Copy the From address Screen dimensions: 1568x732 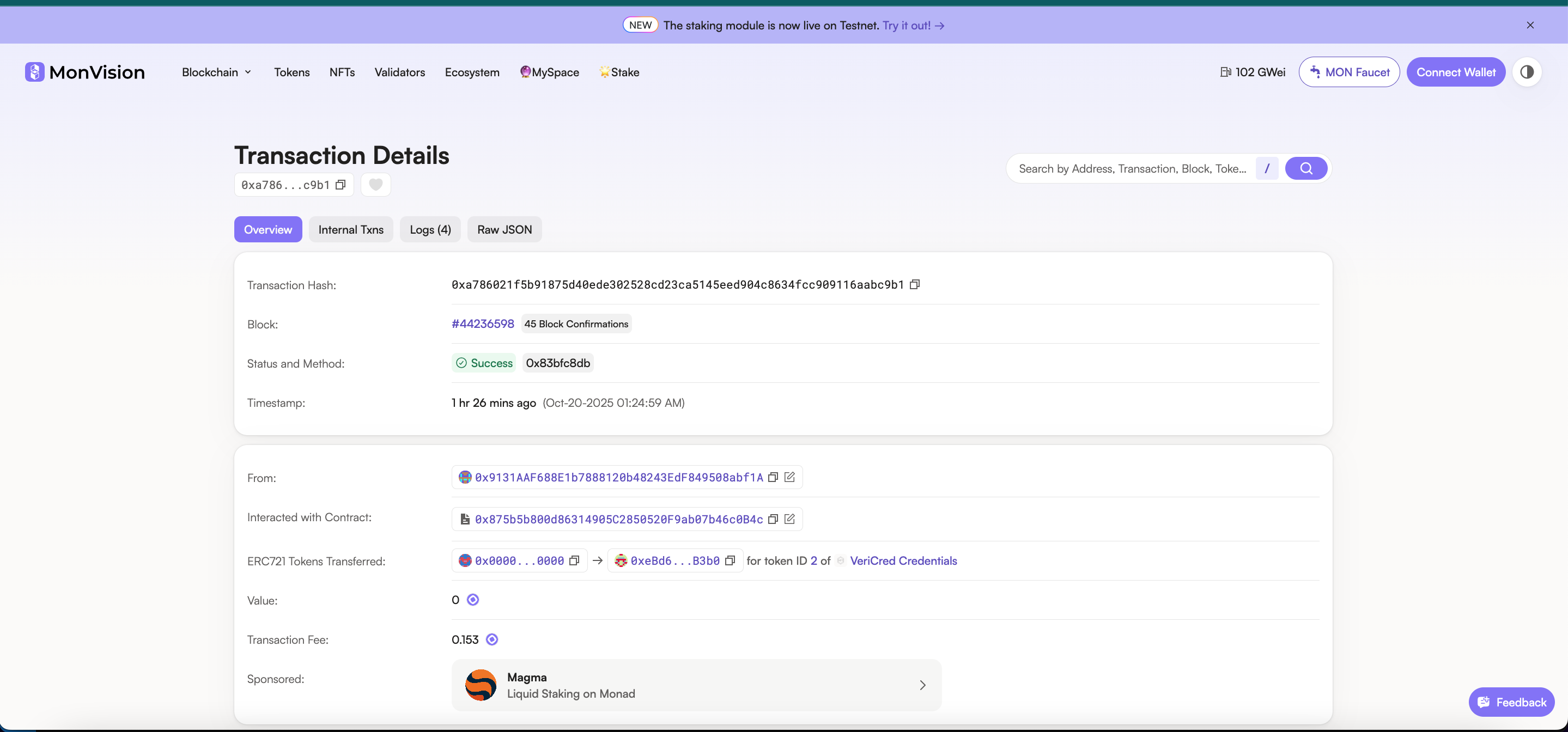click(773, 478)
